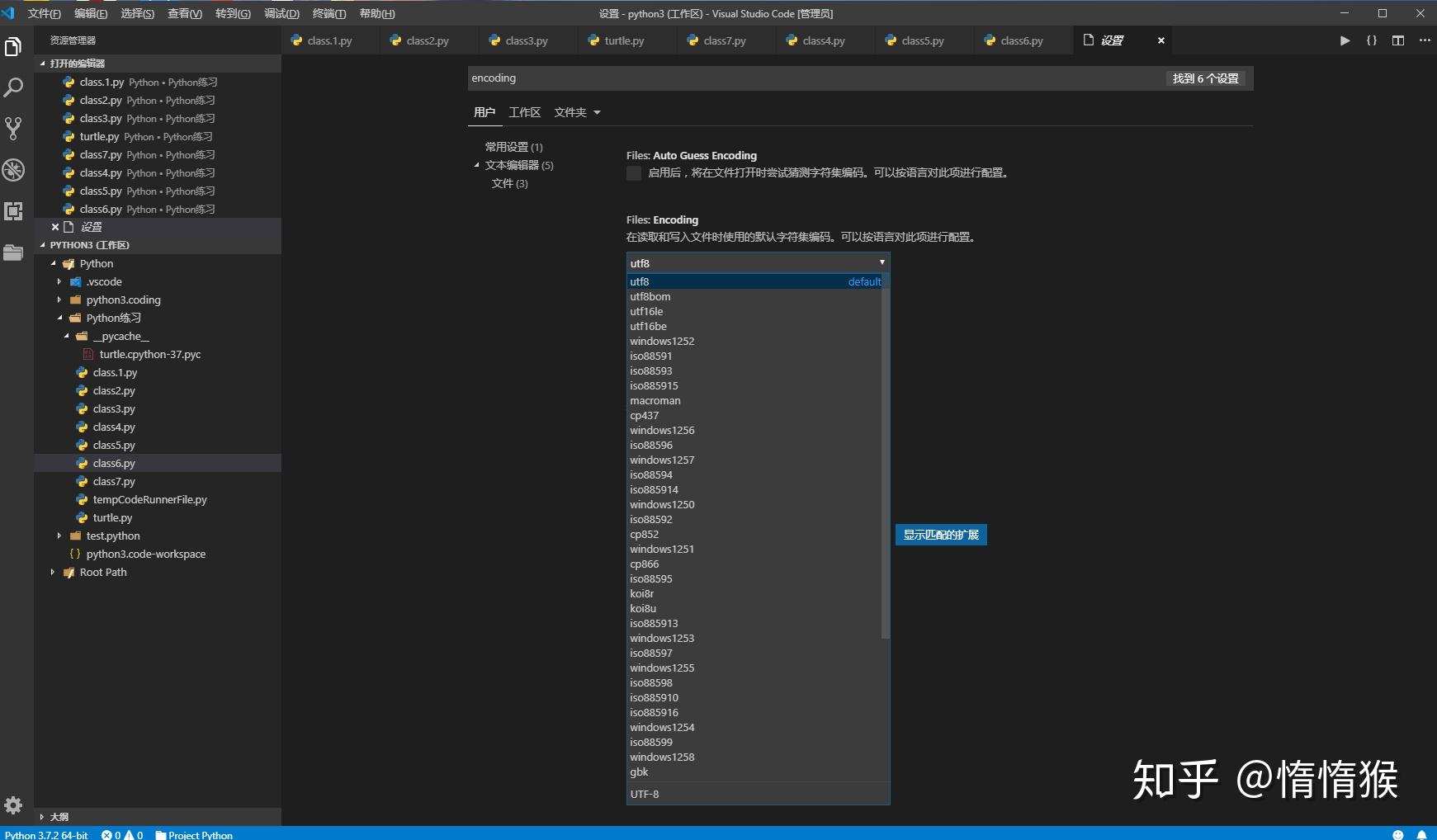Switch to the class.1.py editor tab

click(330, 40)
